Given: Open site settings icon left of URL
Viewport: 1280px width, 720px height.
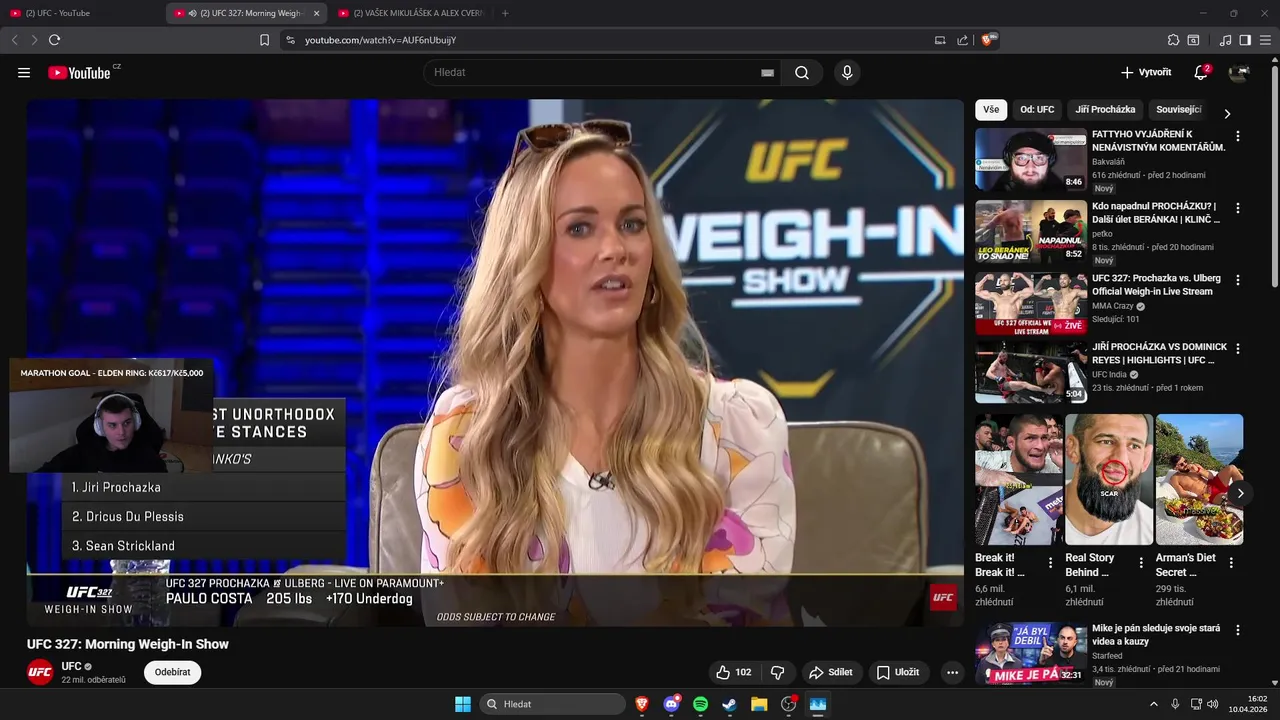Looking at the screenshot, I should coord(290,40).
